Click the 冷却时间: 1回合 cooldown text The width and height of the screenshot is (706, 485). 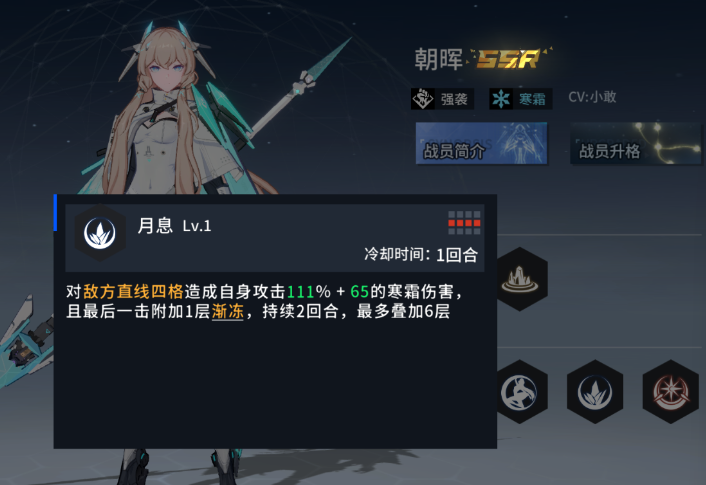click(421, 255)
